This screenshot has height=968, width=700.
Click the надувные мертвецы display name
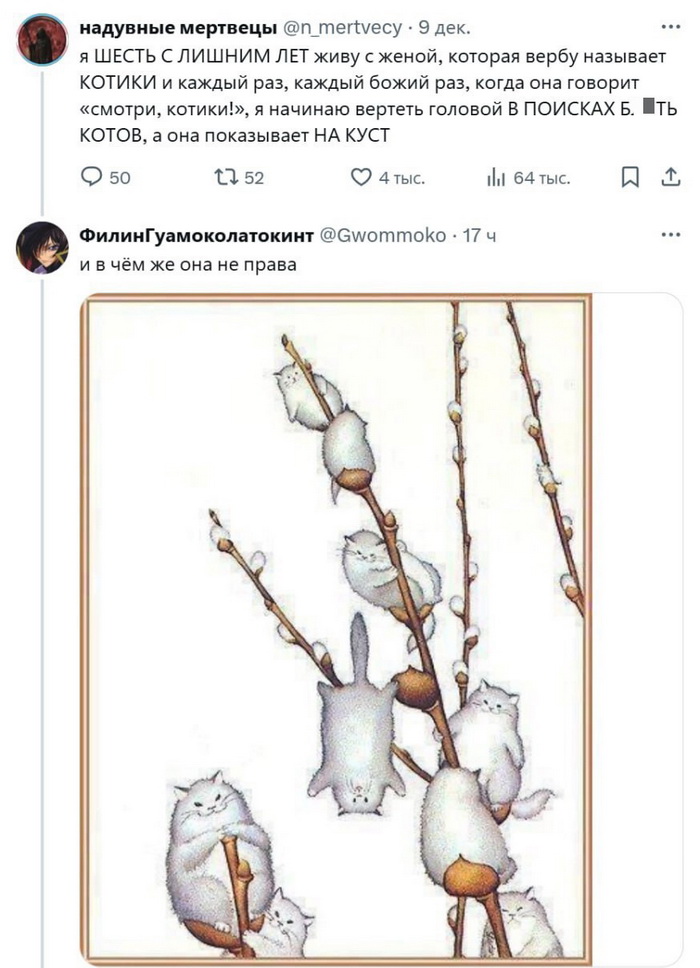pyautogui.click(x=177, y=25)
